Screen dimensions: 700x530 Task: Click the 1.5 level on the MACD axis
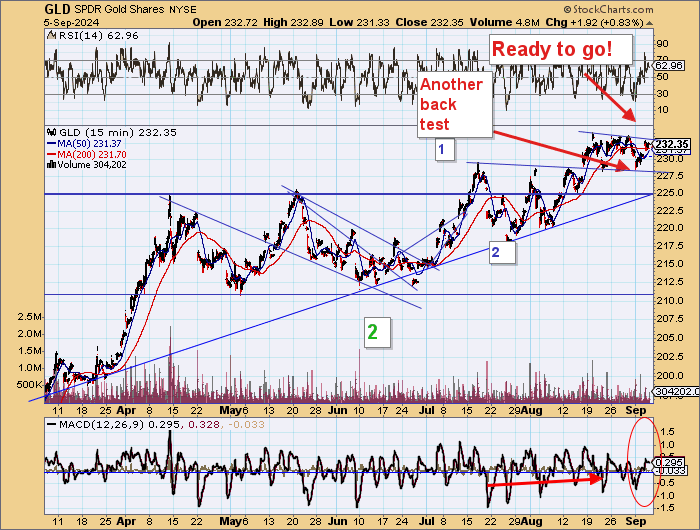(667, 432)
